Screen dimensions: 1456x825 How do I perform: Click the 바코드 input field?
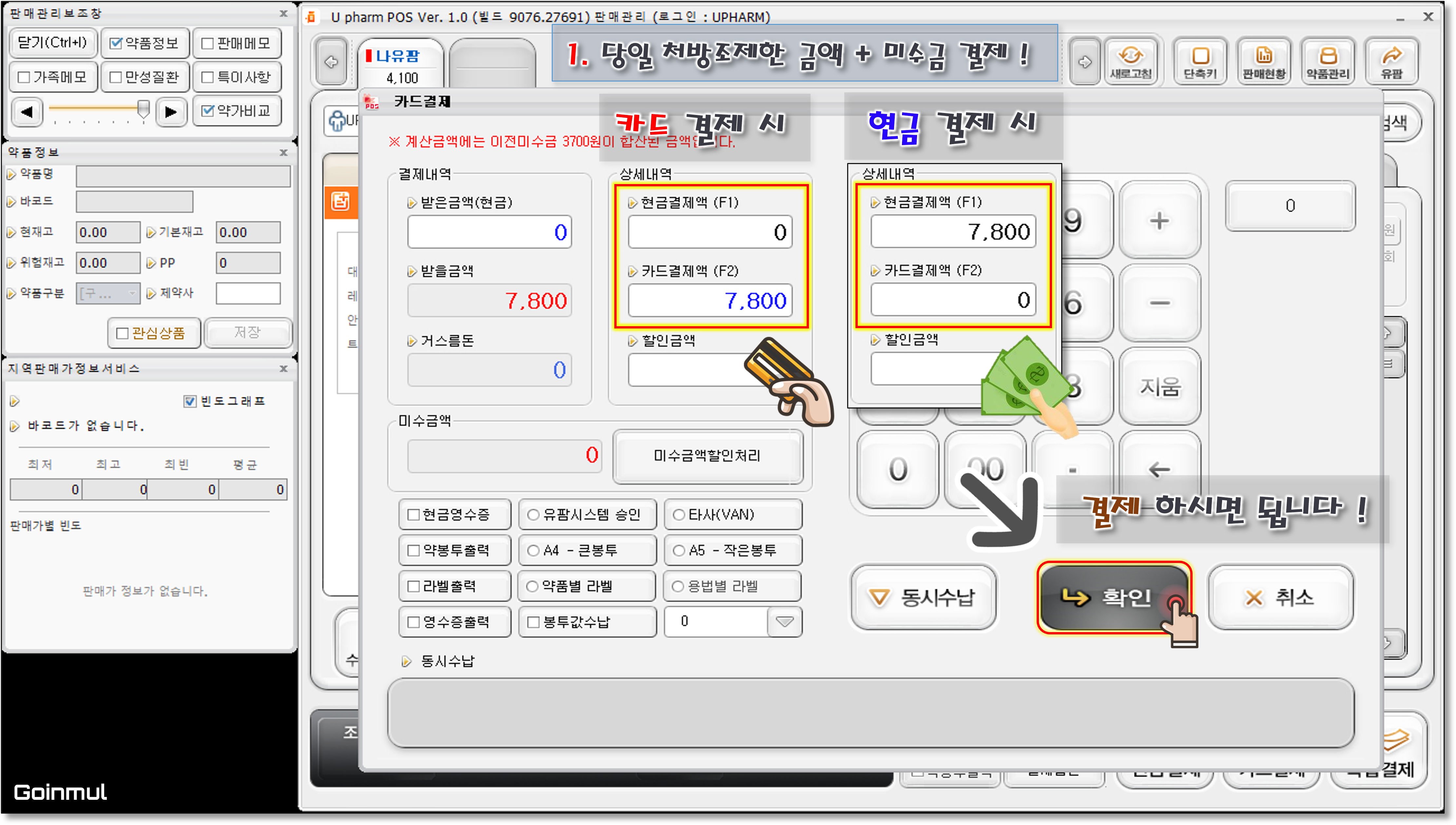tap(134, 202)
